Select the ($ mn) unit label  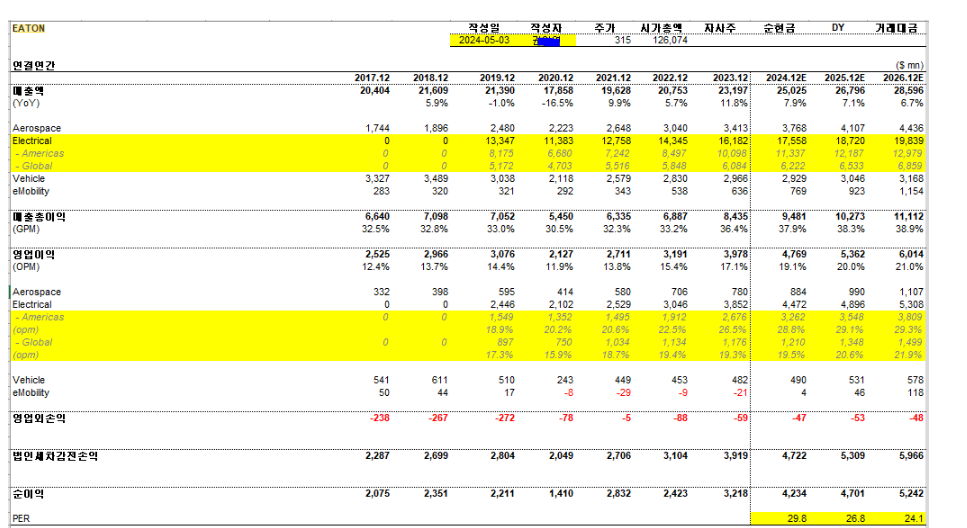(910, 65)
